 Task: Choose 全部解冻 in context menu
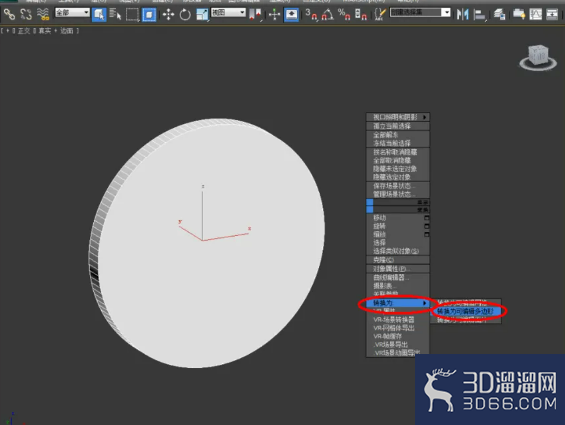(398, 135)
